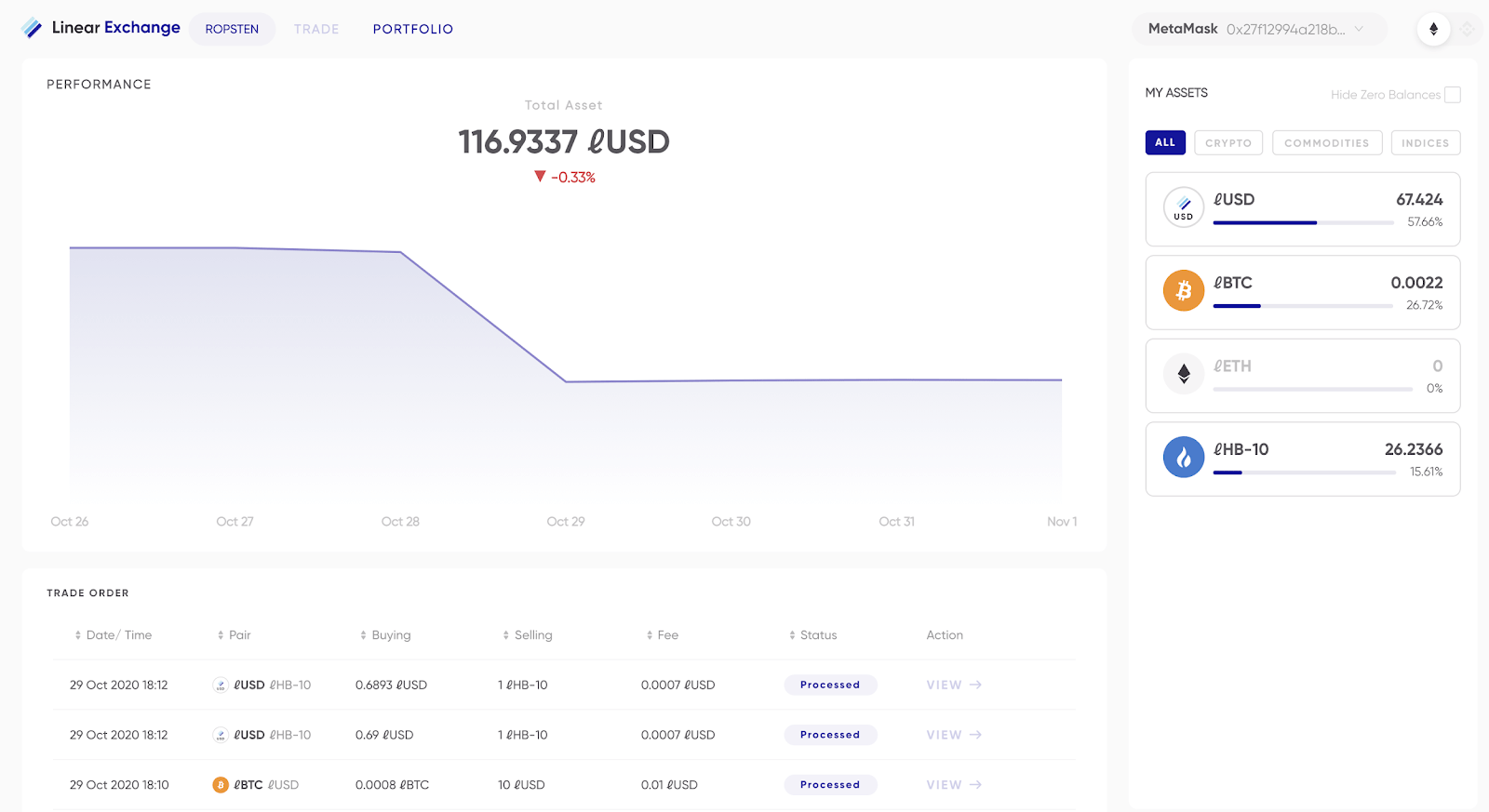Click the ℓUSD 57.66% allocation bar

(x=1303, y=223)
